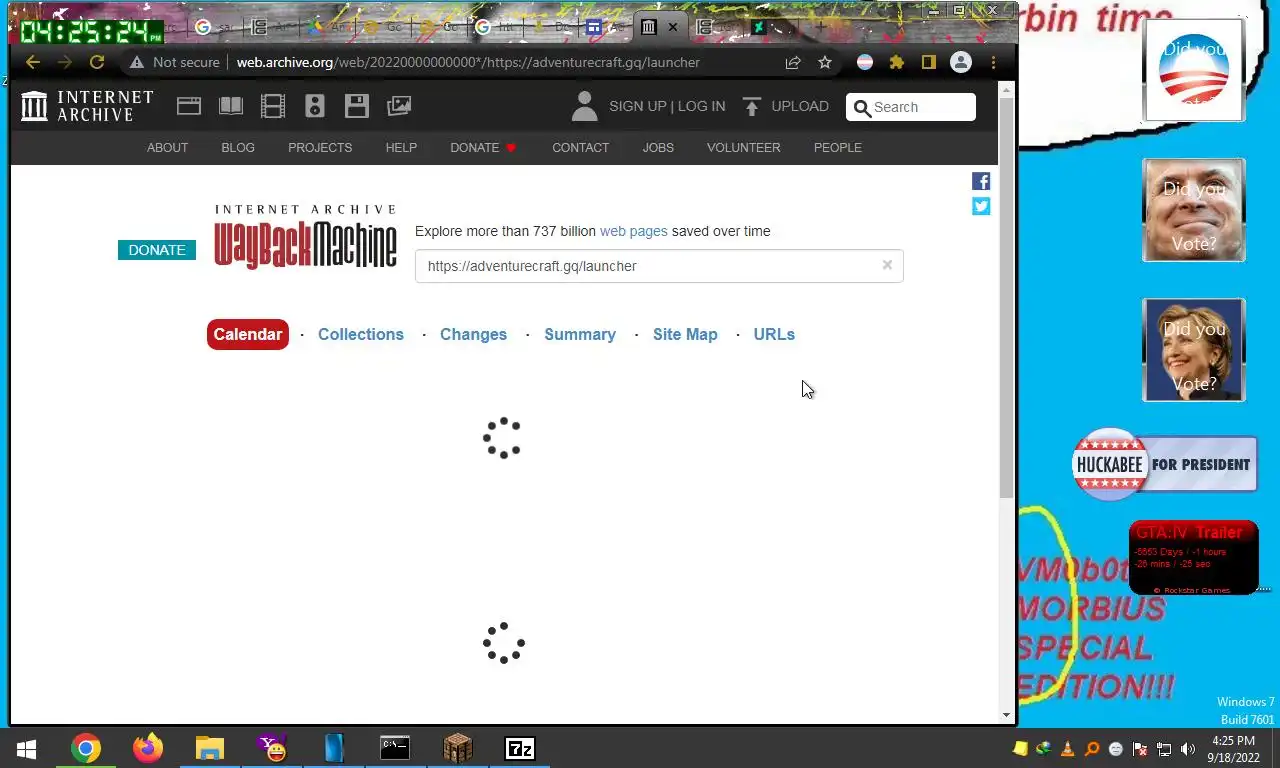Open HELP in the archive nav
Image resolution: width=1280 pixels, height=768 pixels.
(401, 147)
